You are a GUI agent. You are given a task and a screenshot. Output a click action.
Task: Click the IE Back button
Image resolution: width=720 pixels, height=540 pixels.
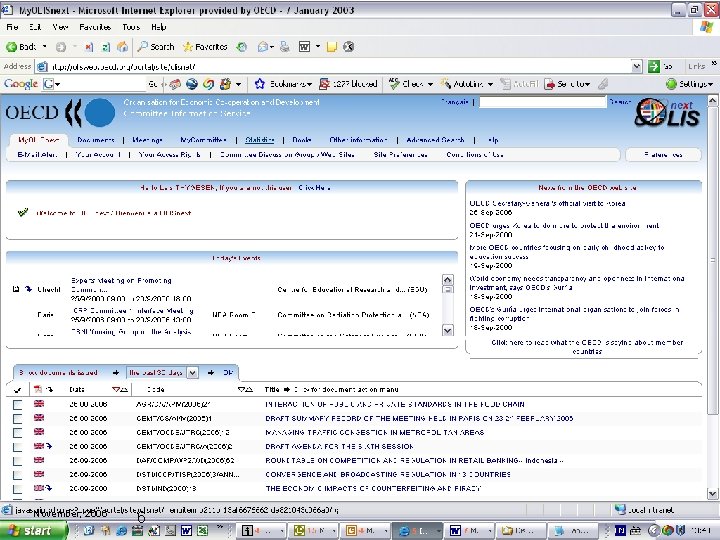click(21, 46)
